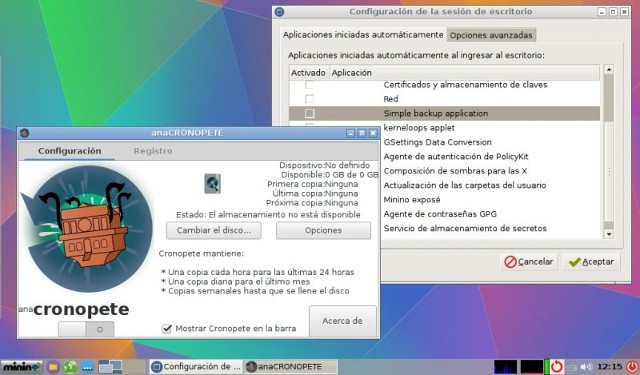Screen dimensions: 640x375
Task: Click the CPU usage monitor graph in tray
Action: click(x=505, y=367)
